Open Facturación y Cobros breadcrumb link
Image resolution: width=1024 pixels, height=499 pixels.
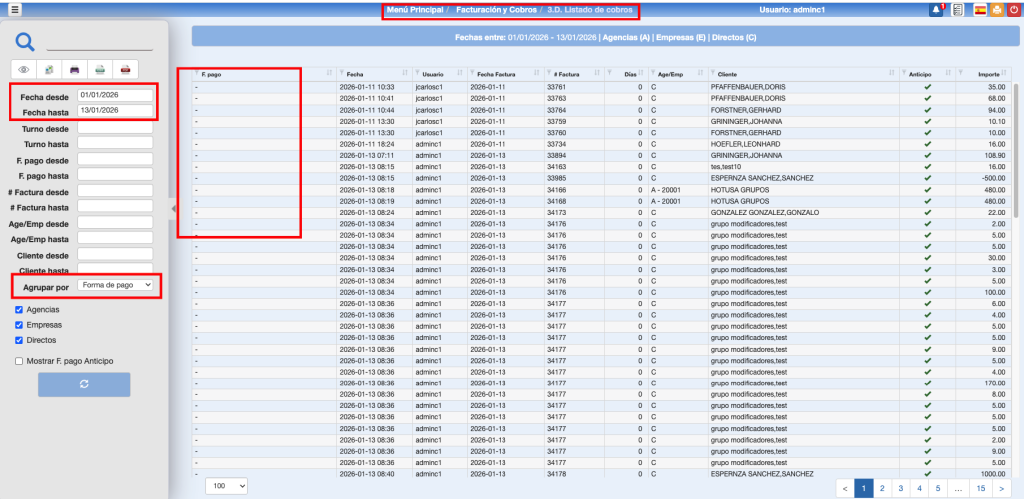(x=496, y=10)
